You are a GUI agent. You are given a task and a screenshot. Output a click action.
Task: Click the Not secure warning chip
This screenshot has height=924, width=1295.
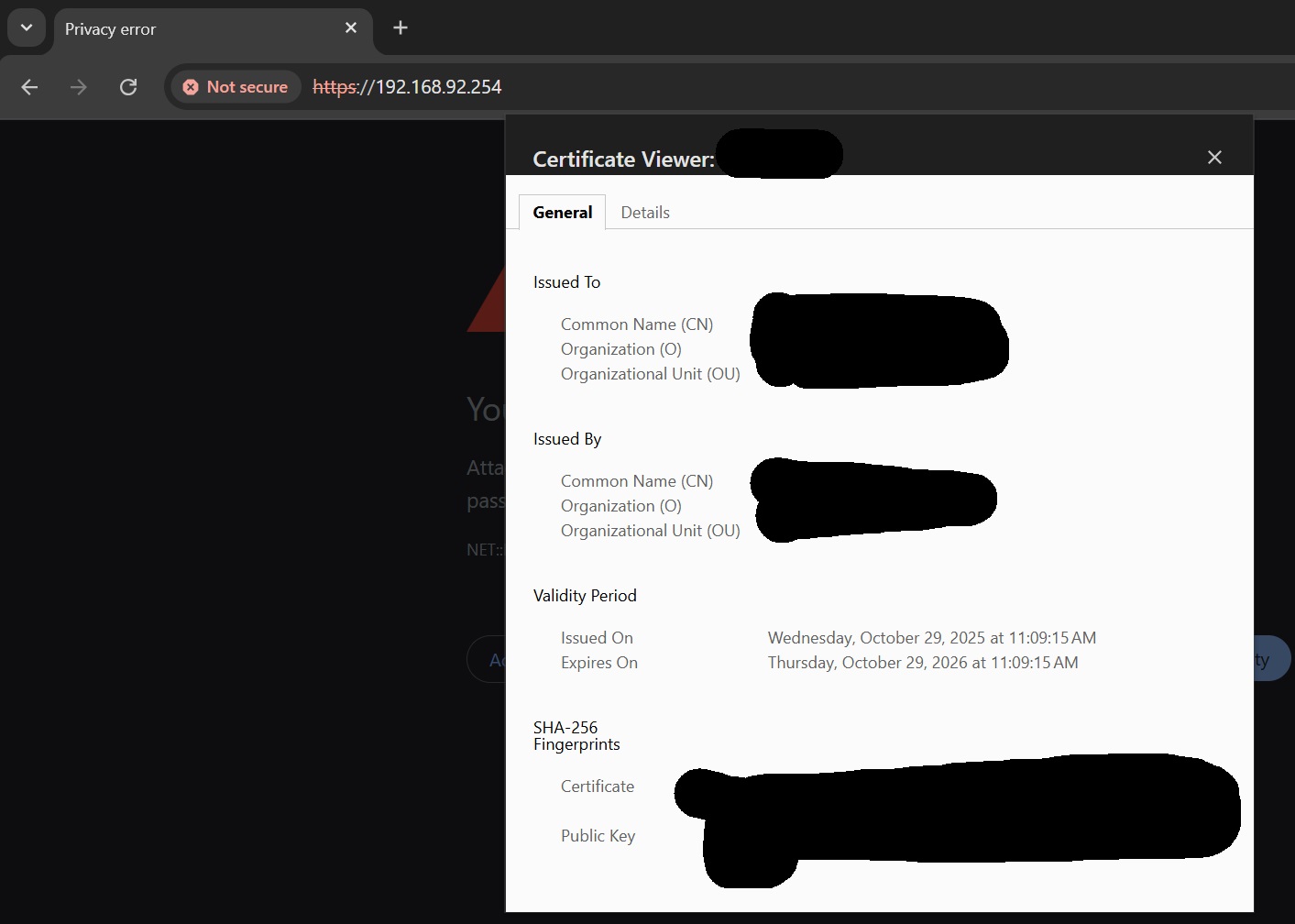point(236,87)
